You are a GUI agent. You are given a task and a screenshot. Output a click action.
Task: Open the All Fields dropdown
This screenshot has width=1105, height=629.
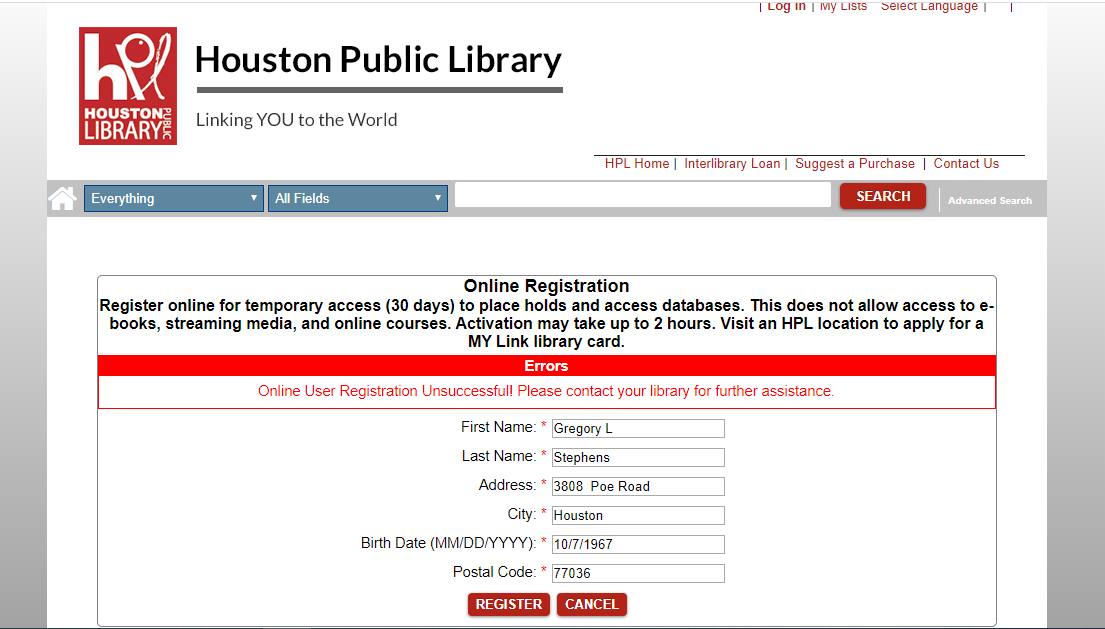[x=357, y=198]
